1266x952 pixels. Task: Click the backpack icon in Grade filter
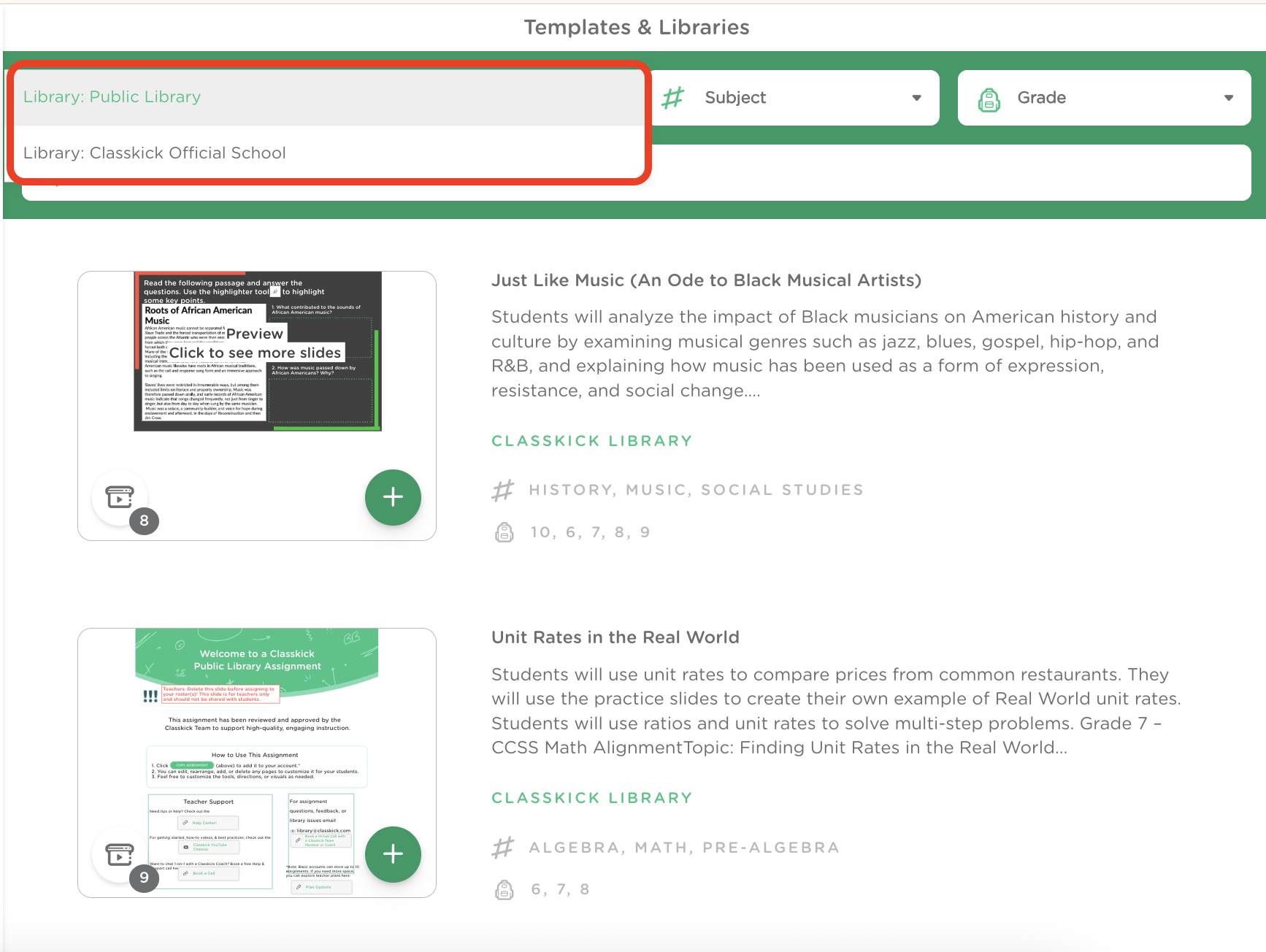click(989, 99)
